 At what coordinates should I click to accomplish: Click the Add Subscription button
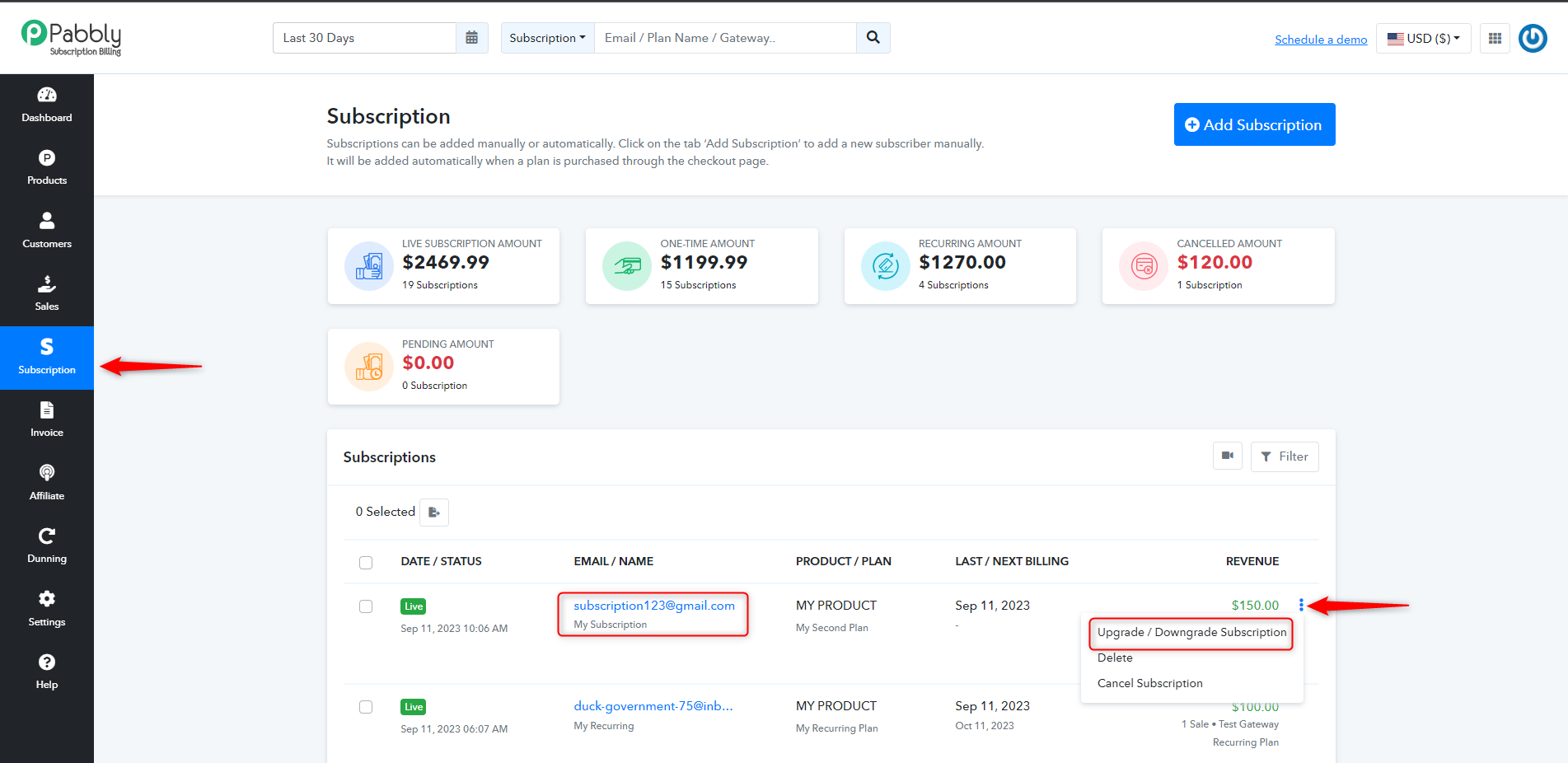click(x=1254, y=124)
